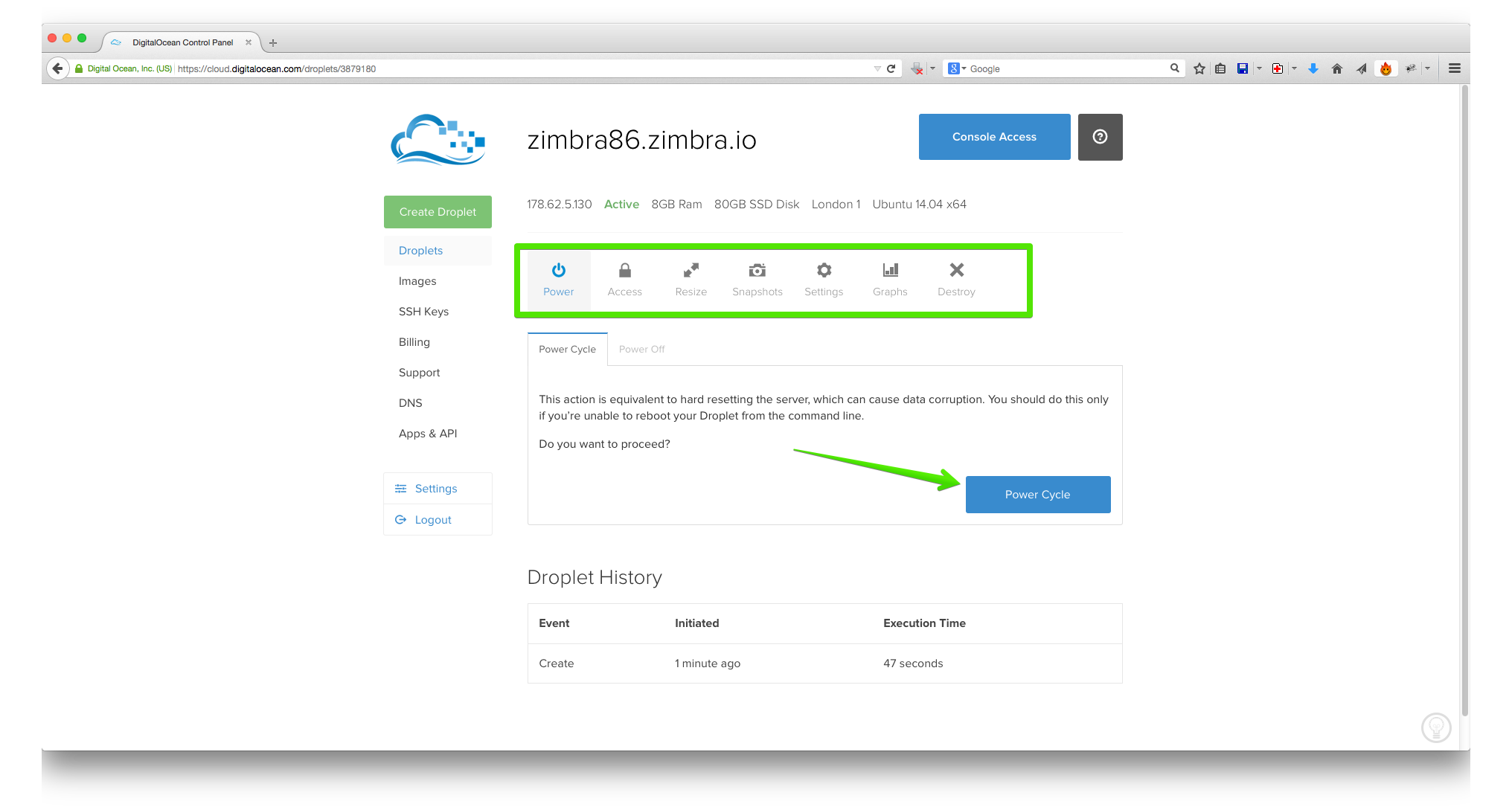Click the red cross toolbar icon
Image resolution: width=1512 pixels, height=810 pixels.
coord(1278,68)
